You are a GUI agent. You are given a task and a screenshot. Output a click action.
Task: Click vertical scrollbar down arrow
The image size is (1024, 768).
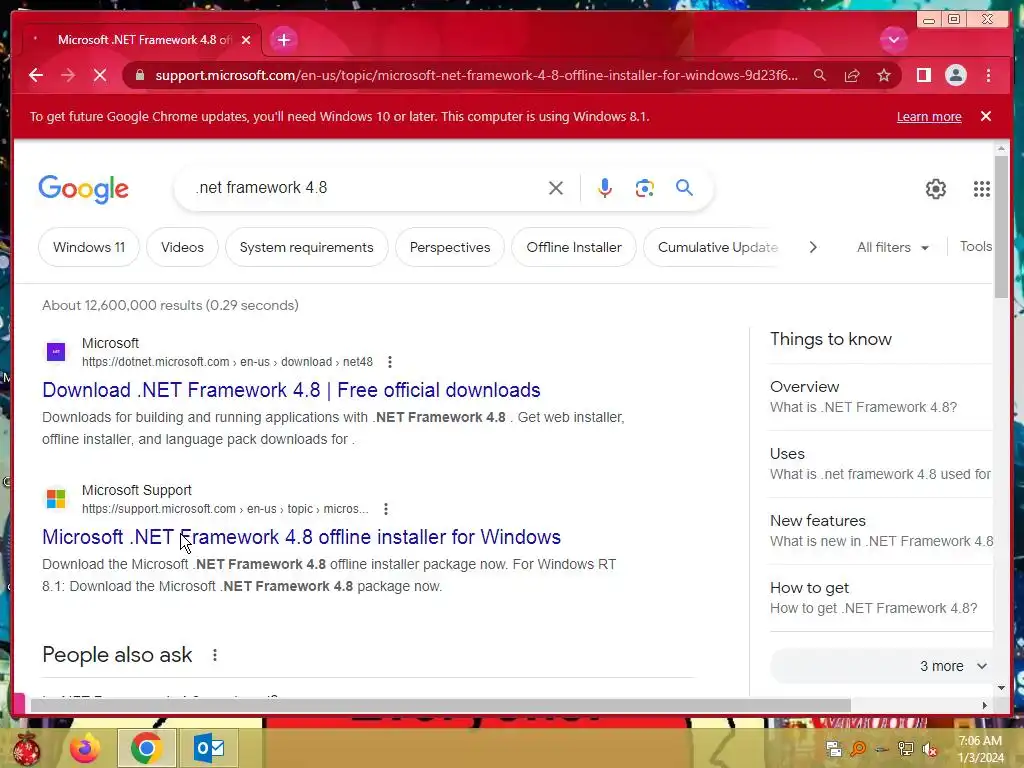click(1001, 688)
